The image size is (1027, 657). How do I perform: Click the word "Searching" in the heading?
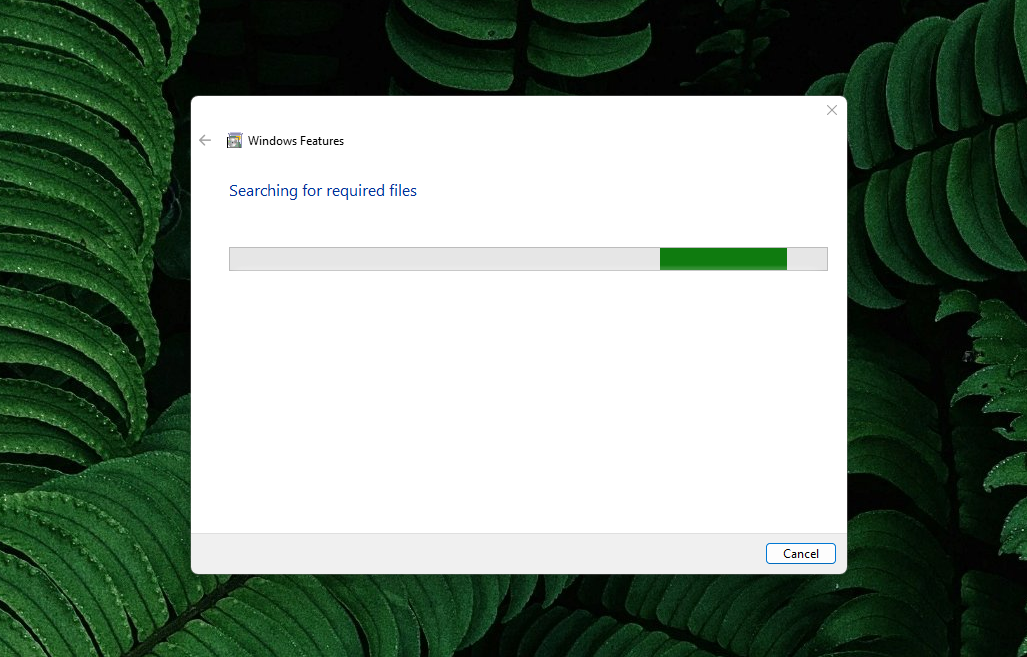263,191
